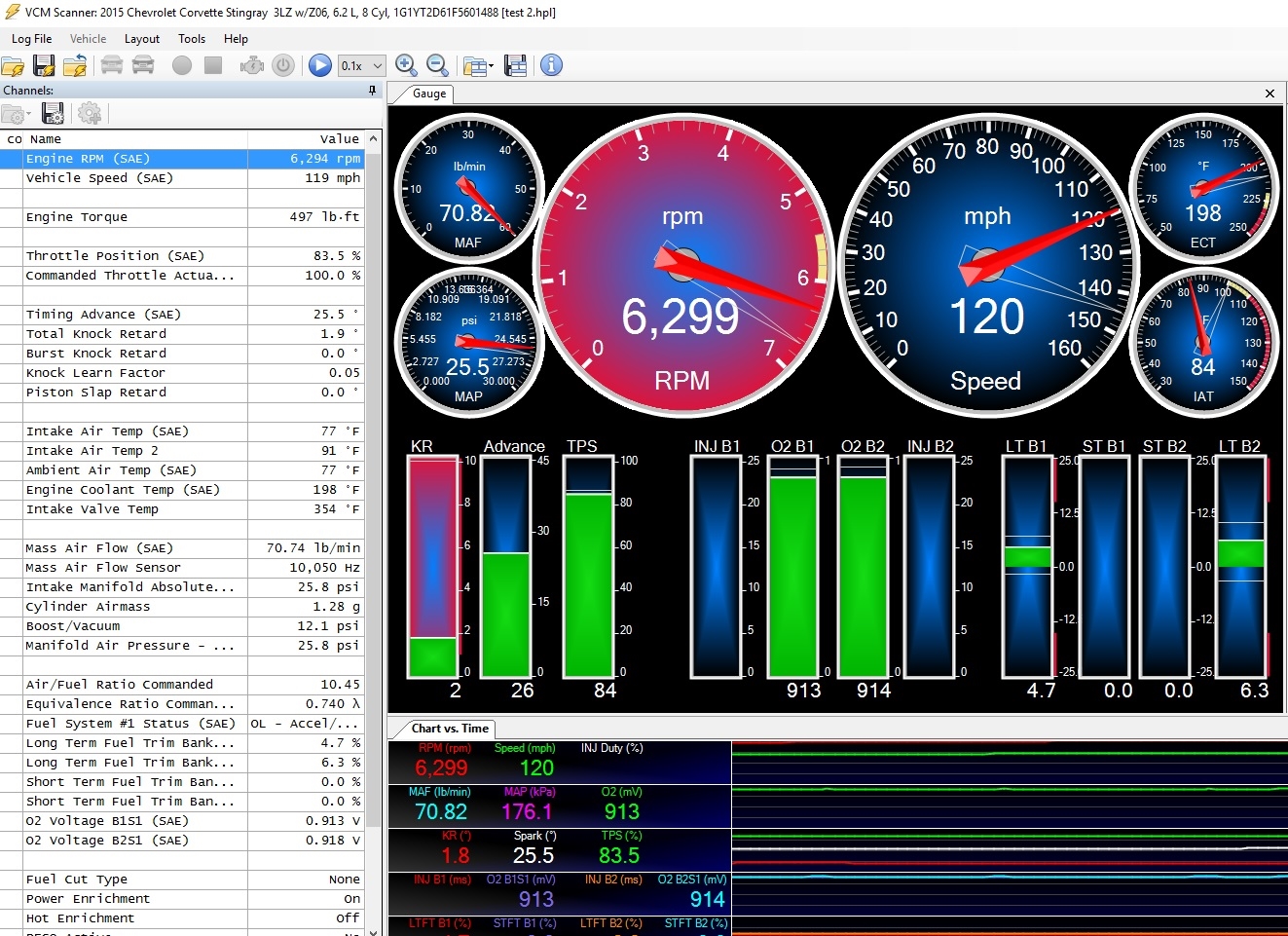Toggle the Channels panel pin
Image resolution: width=1288 pixels, height=936 pixels.
click(x=372, y=91)
